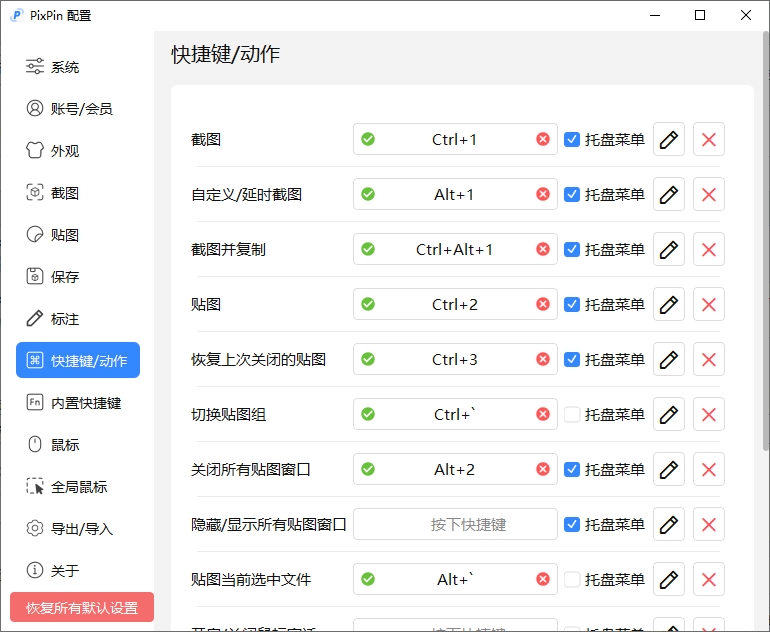Click the 隐藏/显示所有贴图窗口 shortcut input field
770x632 pixels.
pyautogui.click(x=455, y=524)
